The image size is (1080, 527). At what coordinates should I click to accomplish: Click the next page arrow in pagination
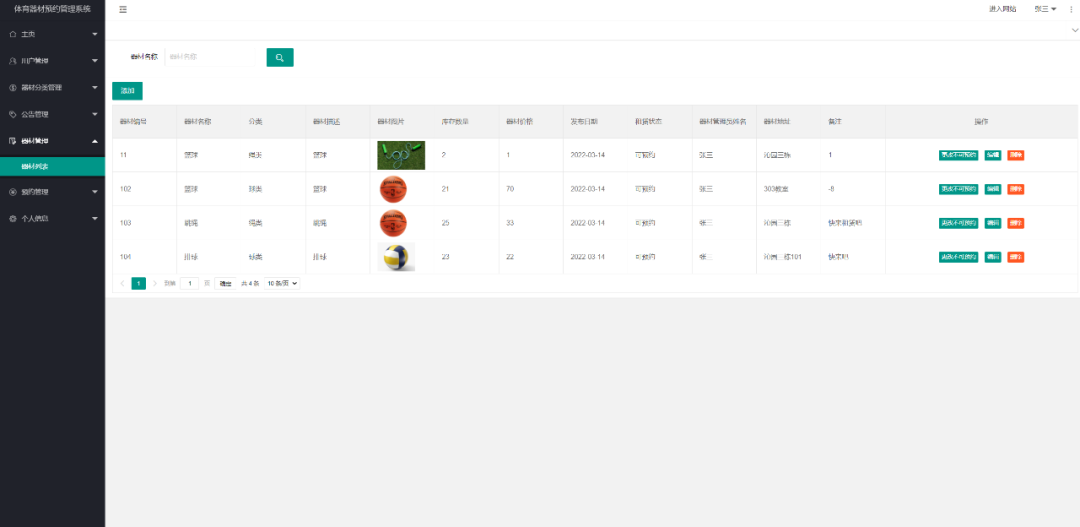tap(155, 284)
